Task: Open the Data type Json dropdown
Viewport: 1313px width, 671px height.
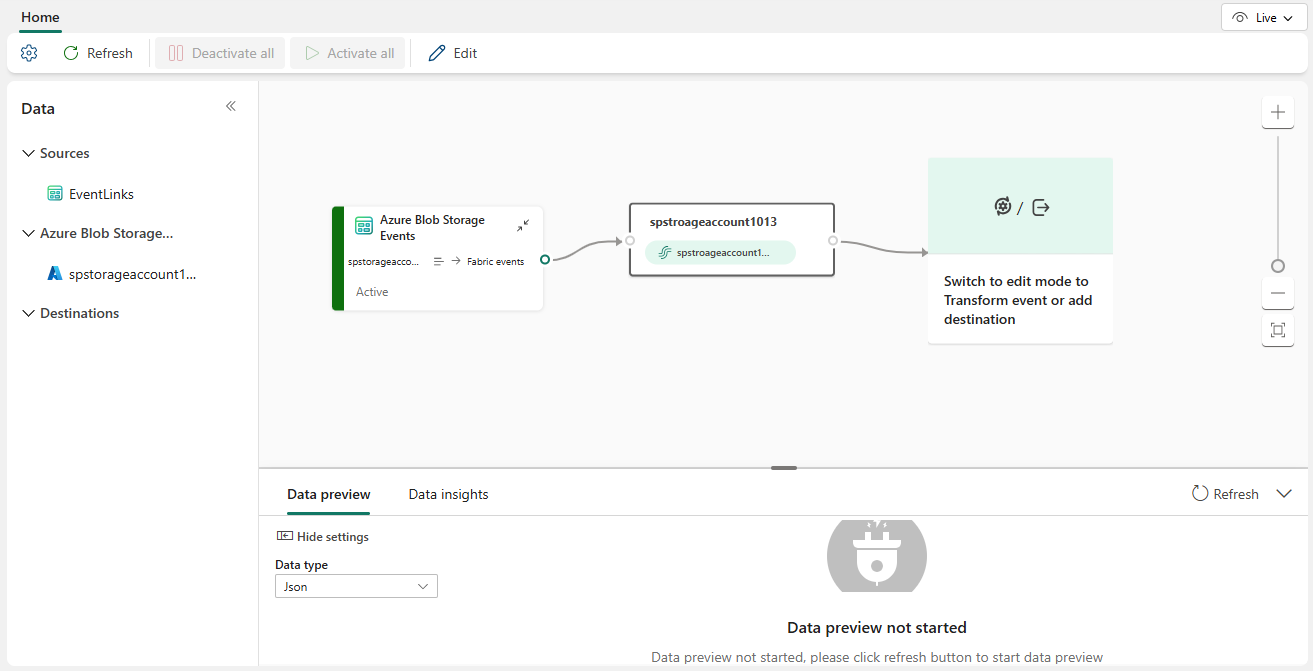Action: (x=356, y=587)
